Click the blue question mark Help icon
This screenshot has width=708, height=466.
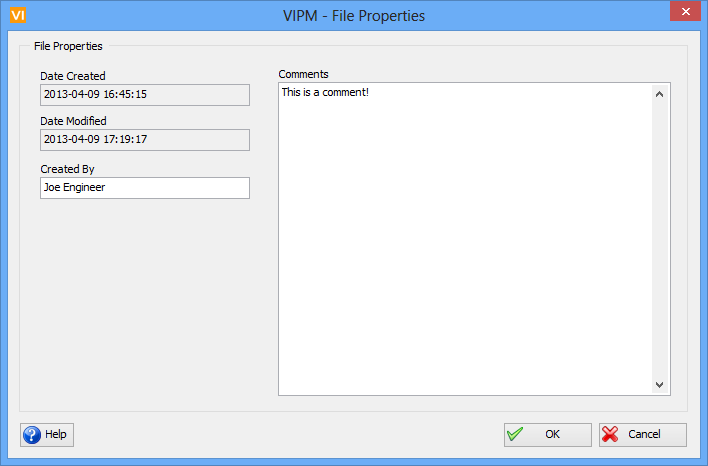pyautogui.click(x=32, y=435)
